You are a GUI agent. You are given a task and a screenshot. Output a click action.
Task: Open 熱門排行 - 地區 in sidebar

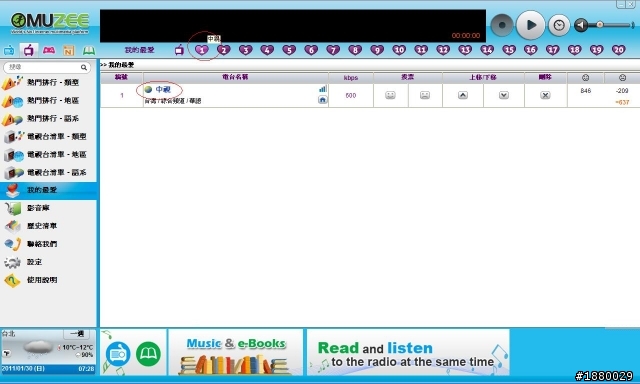point(48,100)
